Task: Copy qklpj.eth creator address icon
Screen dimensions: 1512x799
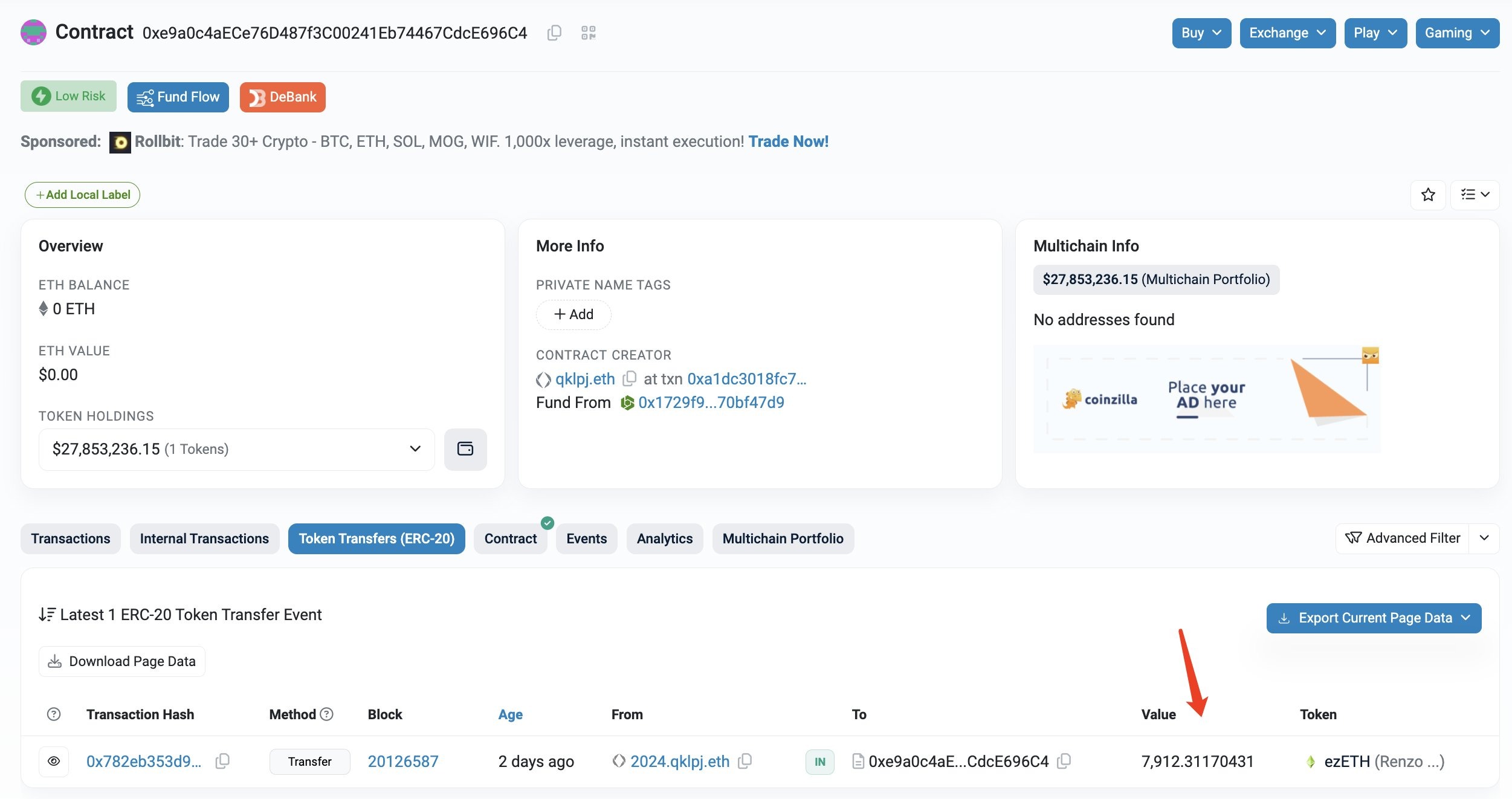Action: [629, 379]
